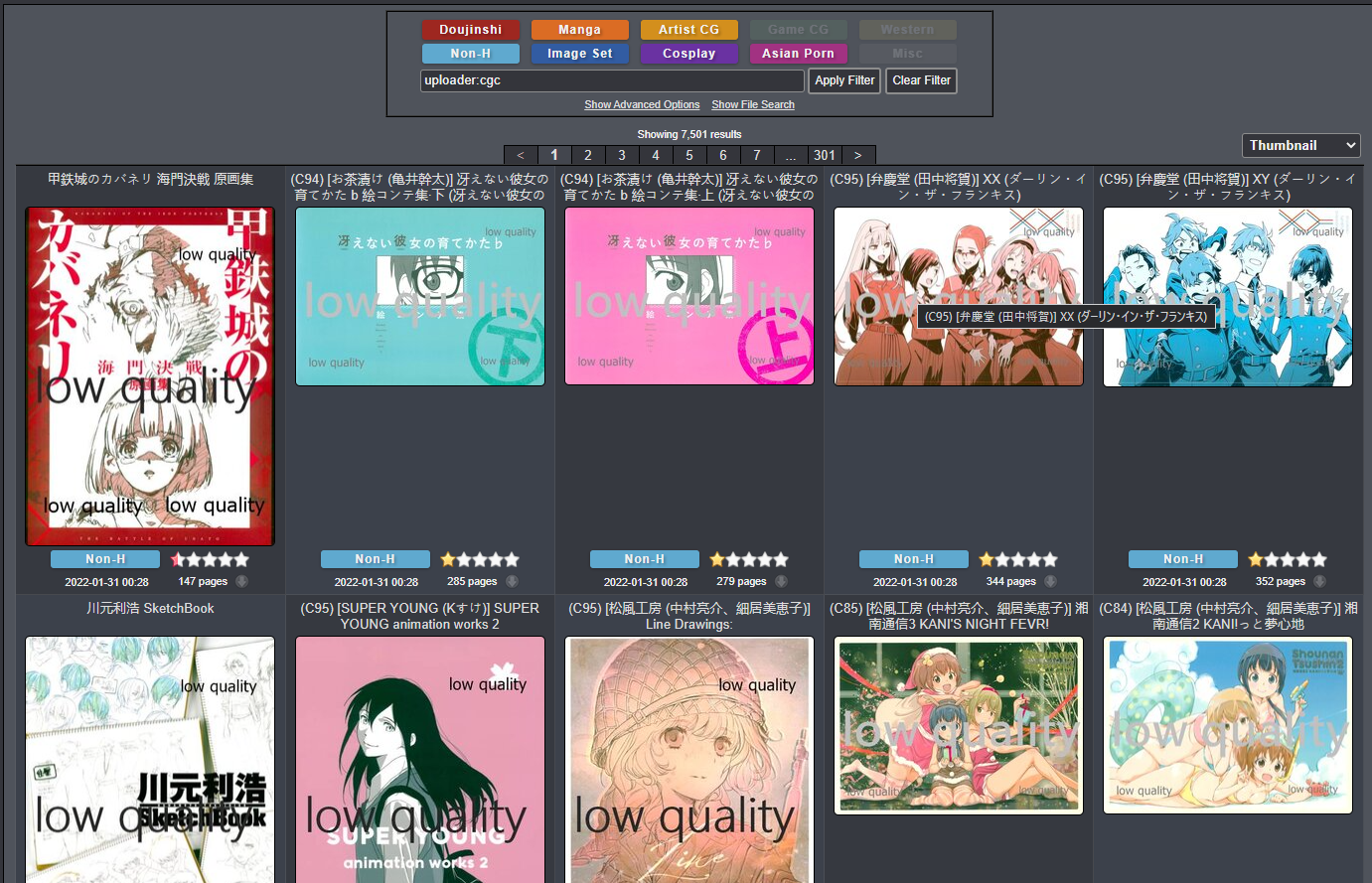Open the KANI'S NIGHT FEVR! gallery title
Viewport: 1372px width, 883px height.
[x=959, y=616]
